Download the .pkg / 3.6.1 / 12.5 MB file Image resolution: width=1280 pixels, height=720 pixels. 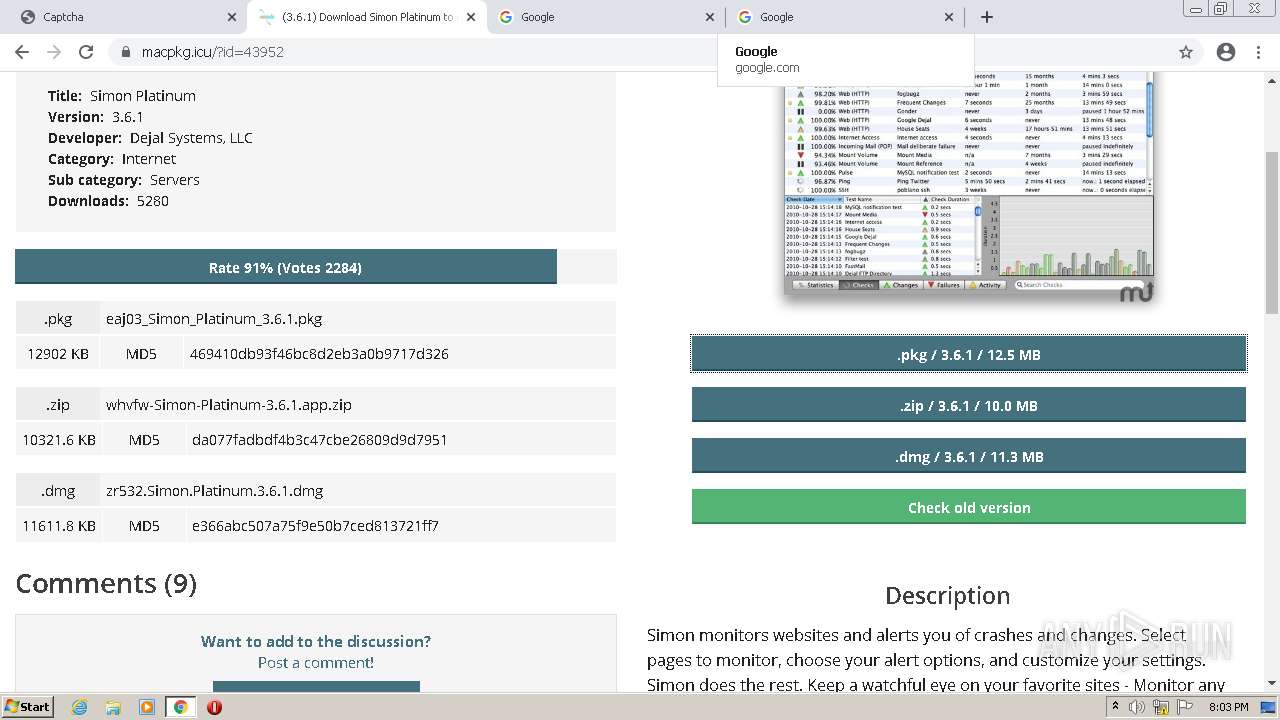point(968,354)
